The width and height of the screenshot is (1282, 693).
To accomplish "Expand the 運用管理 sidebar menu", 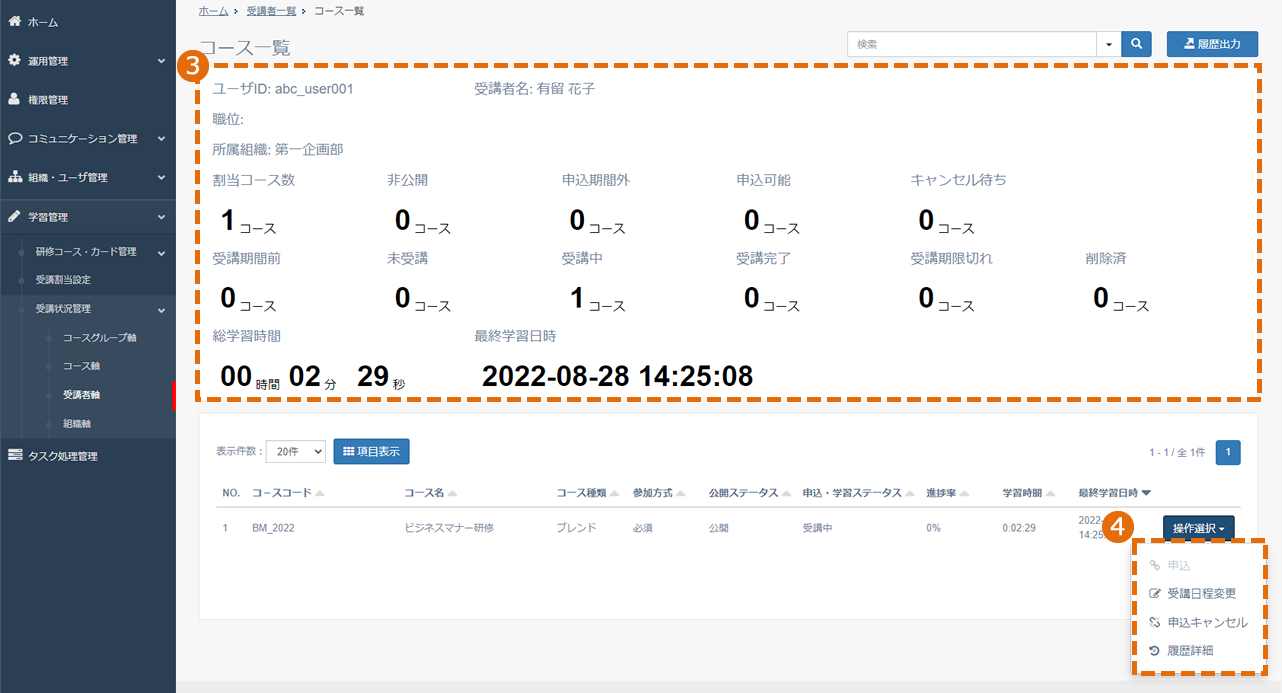I will (88, 60).
